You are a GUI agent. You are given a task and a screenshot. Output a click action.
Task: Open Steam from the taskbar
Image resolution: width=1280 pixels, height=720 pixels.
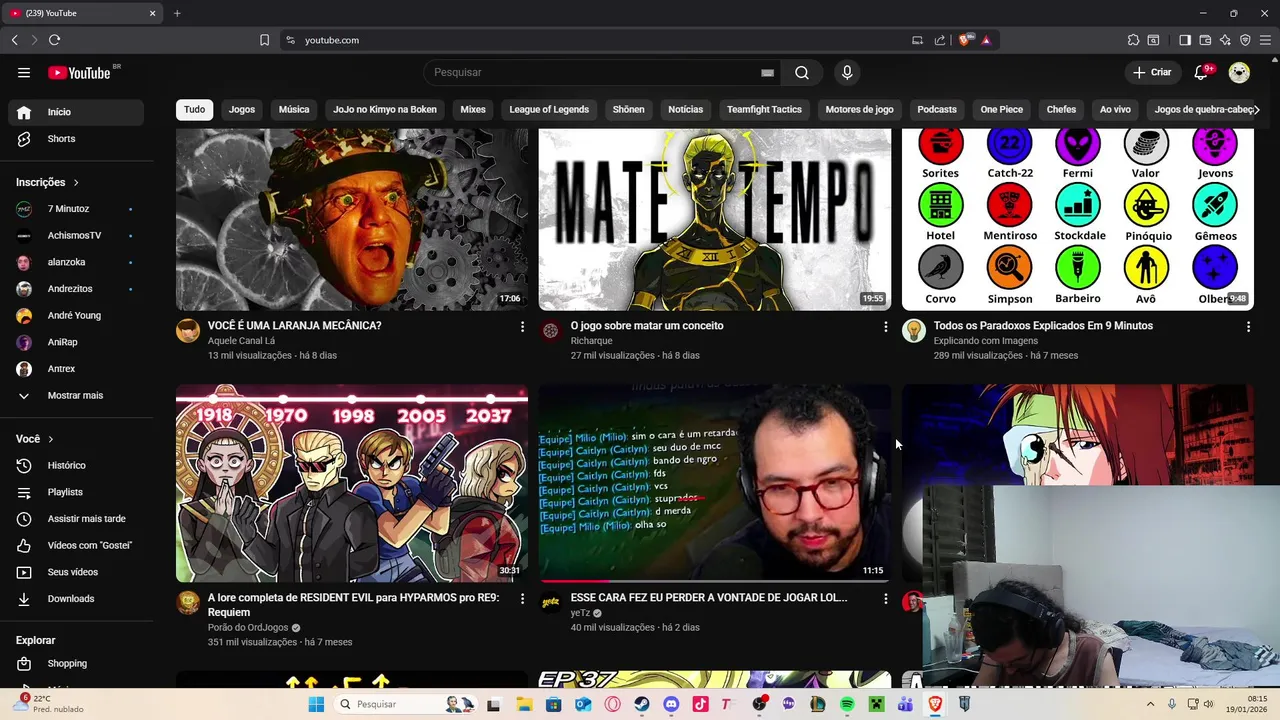(x=642, y=704)
